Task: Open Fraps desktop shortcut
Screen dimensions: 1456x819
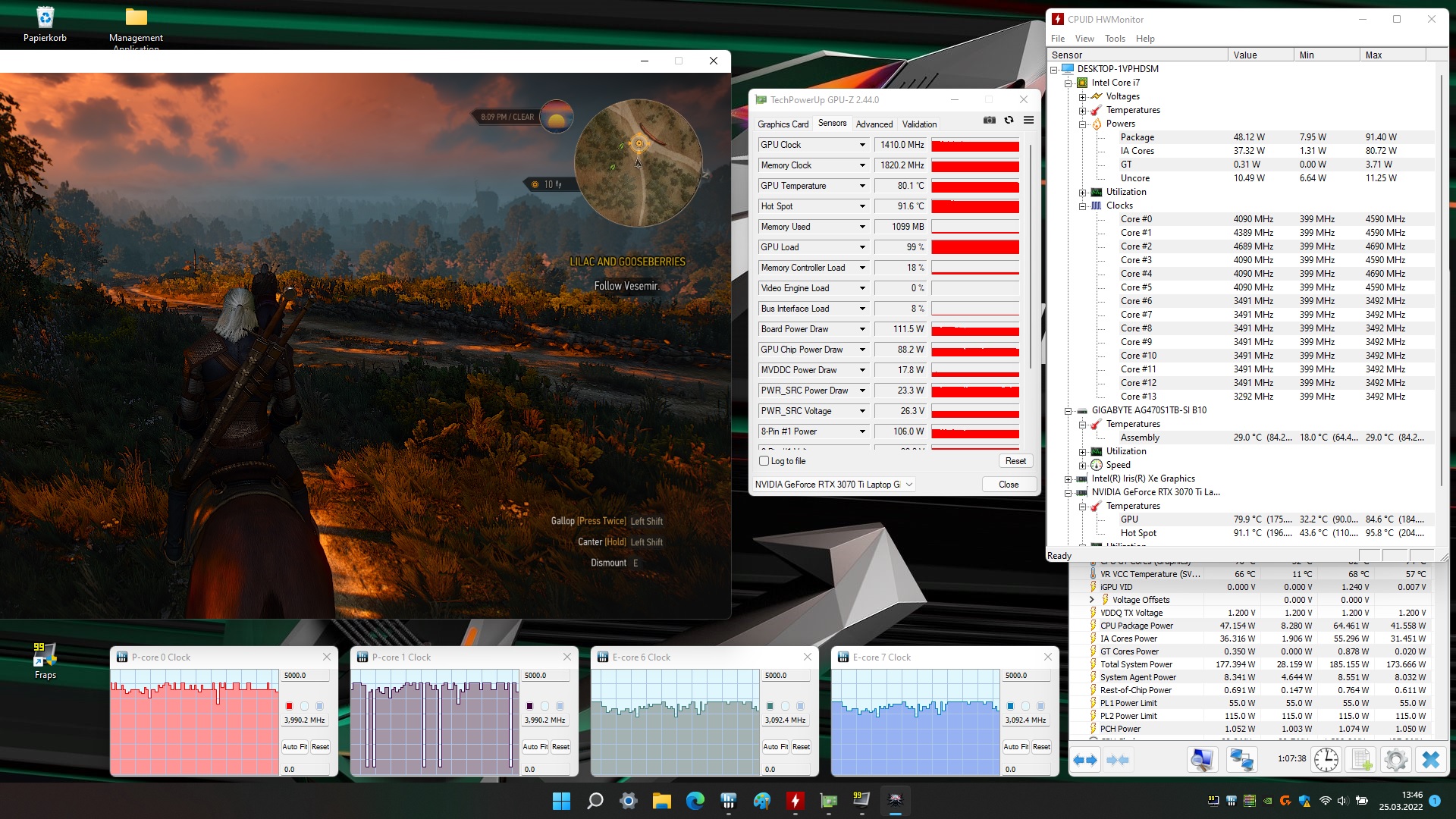Action: point(45,661)
